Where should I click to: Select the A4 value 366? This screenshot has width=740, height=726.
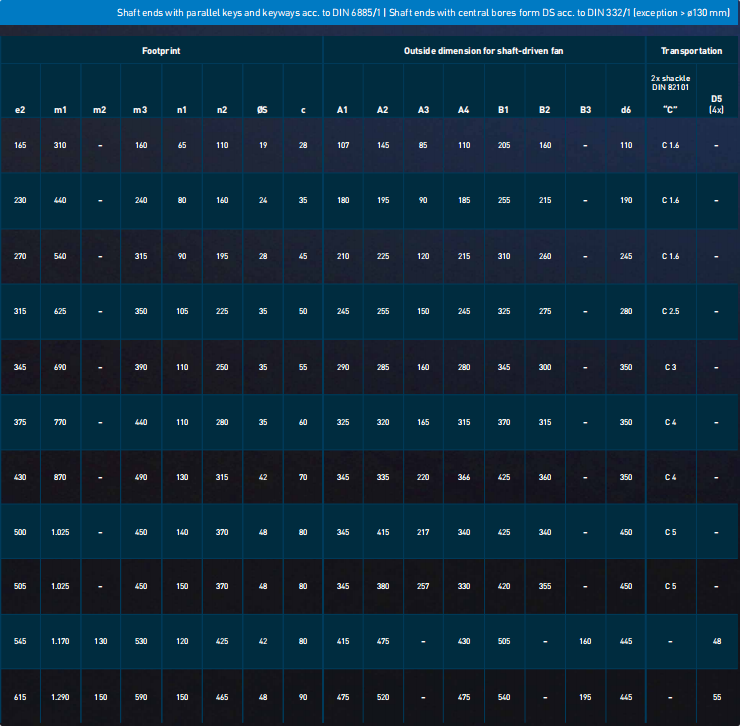[464, 478]
